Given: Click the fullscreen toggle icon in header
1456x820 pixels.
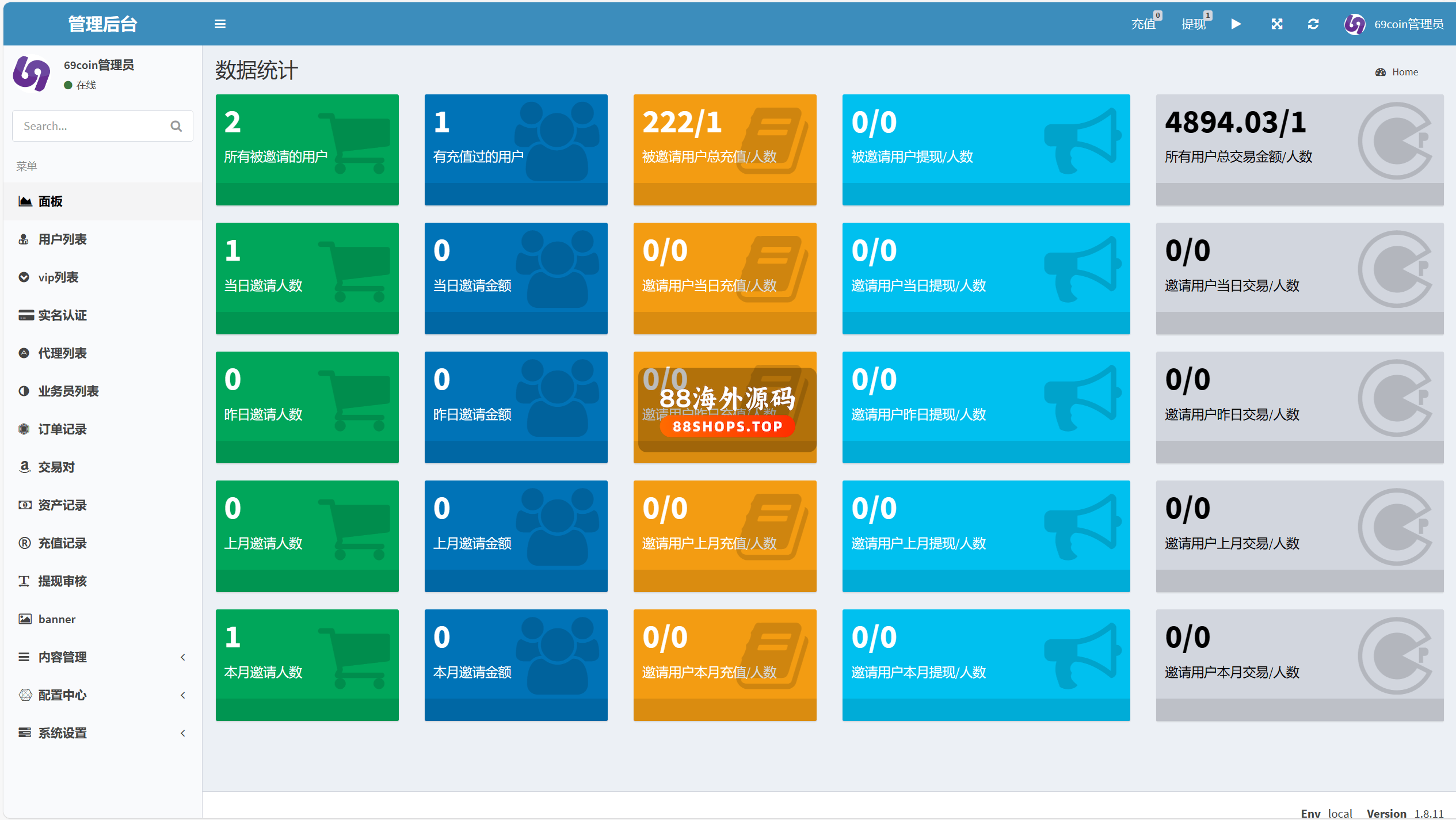Looking at the screenshot, I should (1276, 24).
